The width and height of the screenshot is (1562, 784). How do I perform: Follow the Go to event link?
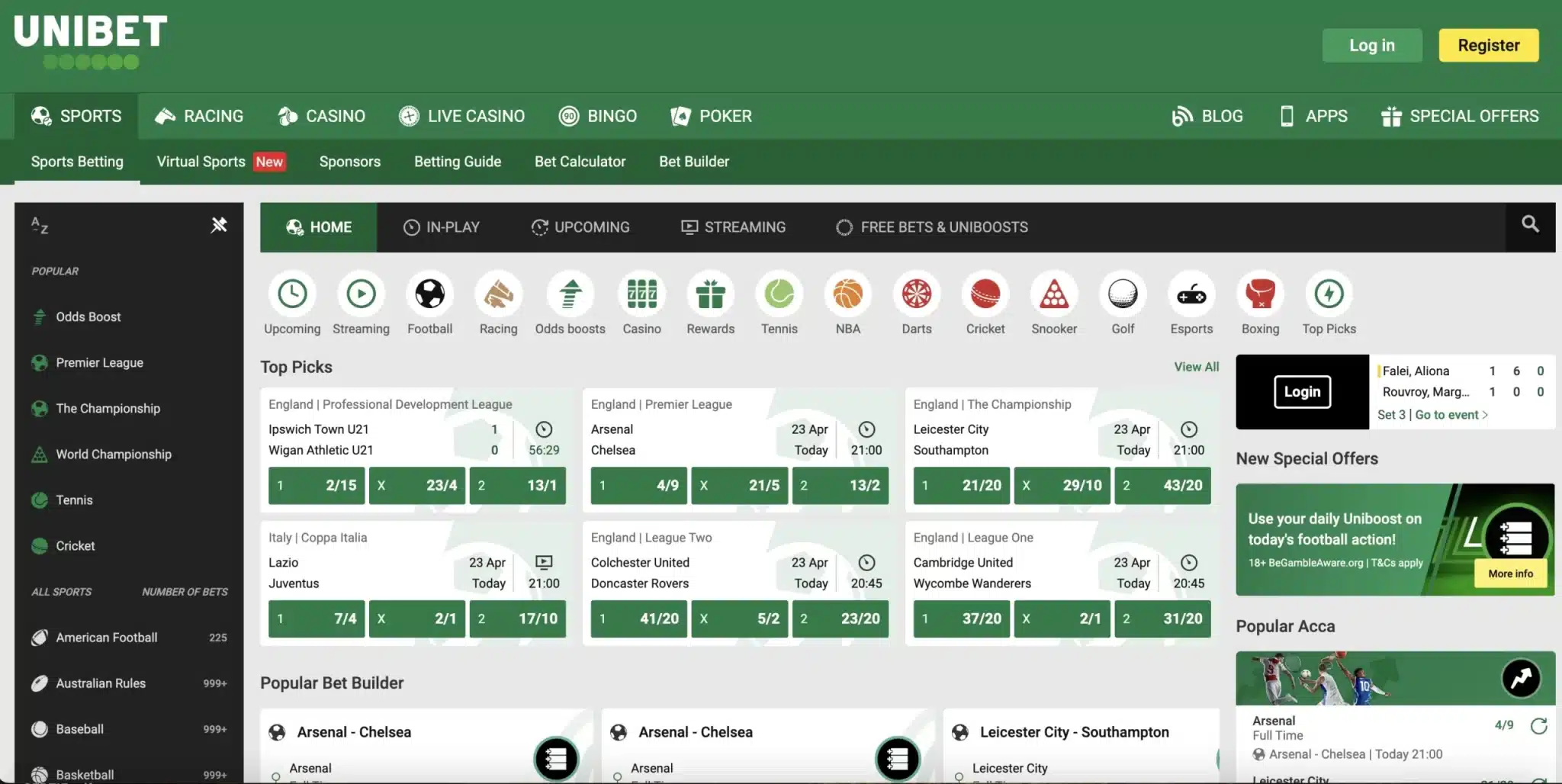[1451, 415]
